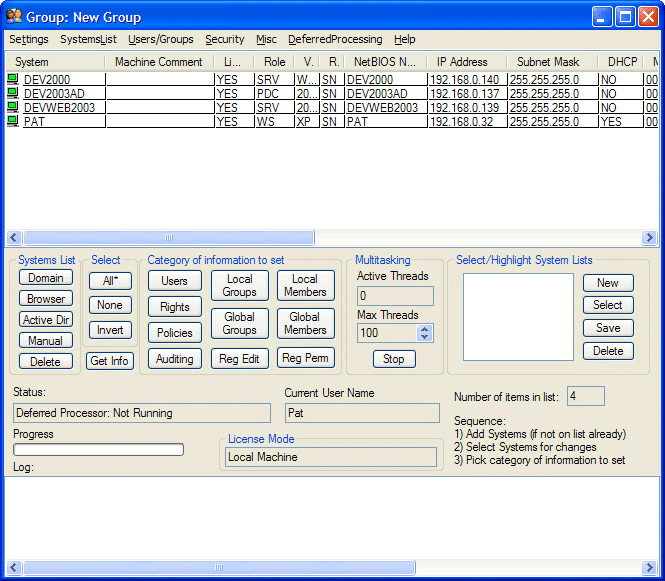Click the Global Members button

pos(306,324)
